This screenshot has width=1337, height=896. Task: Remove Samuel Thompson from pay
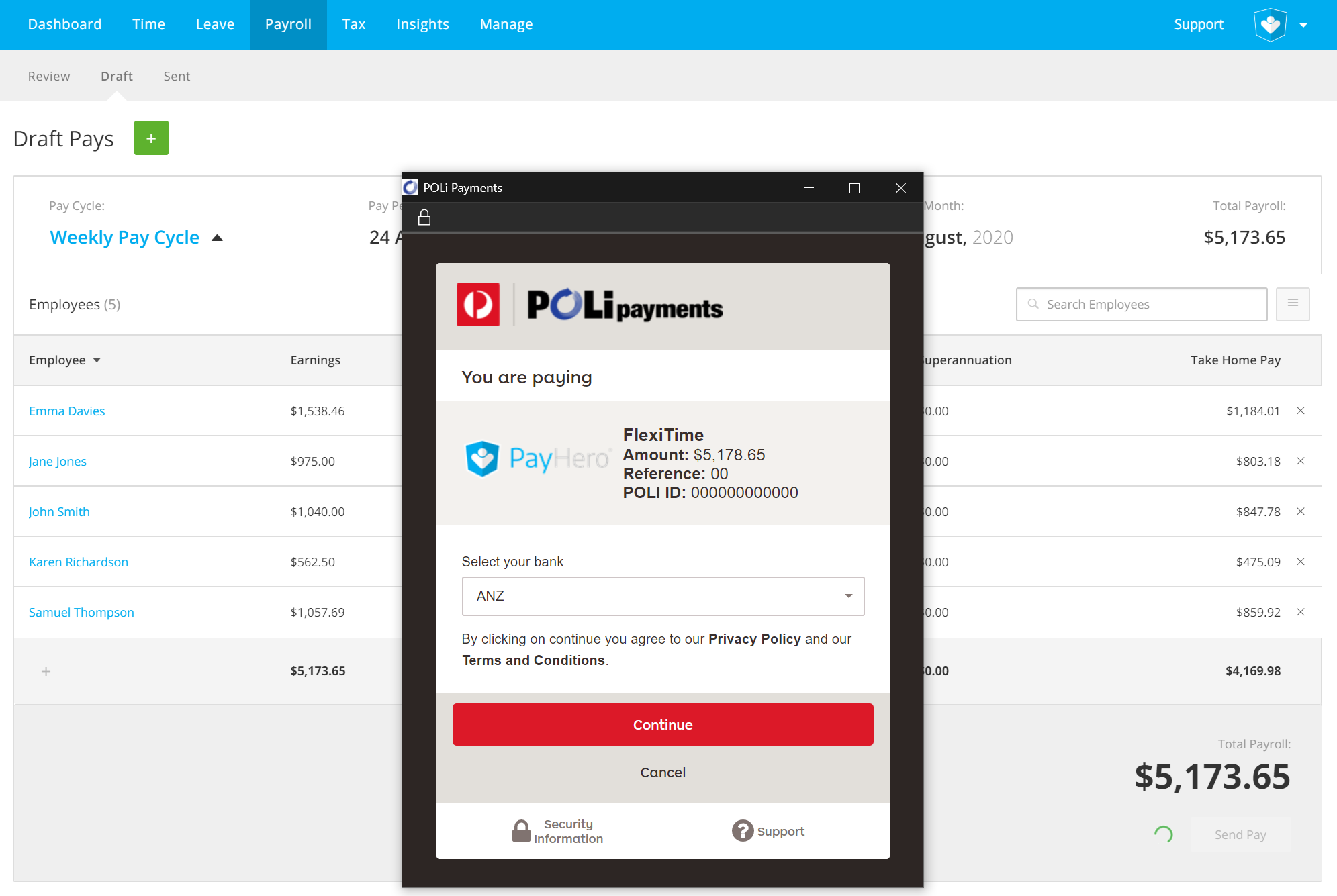pyautogui.click(x=1301, y=612)
